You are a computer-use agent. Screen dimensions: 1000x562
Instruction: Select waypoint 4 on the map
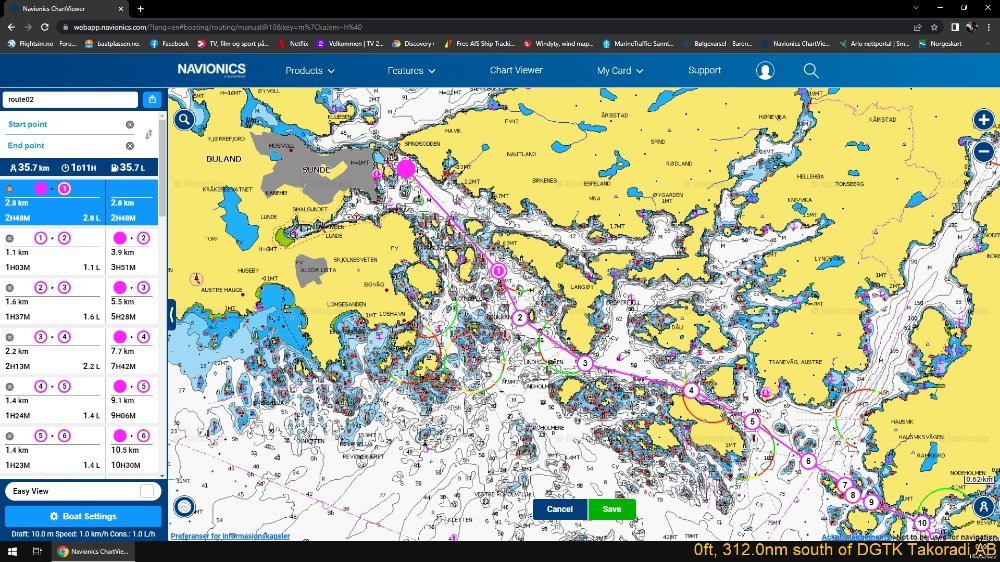[691, 390]
